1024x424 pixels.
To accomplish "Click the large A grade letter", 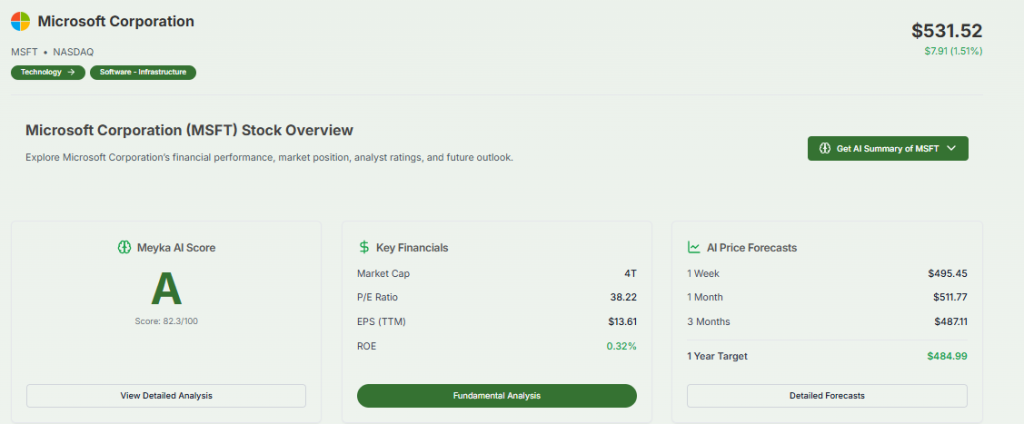I will coord(166,289).
